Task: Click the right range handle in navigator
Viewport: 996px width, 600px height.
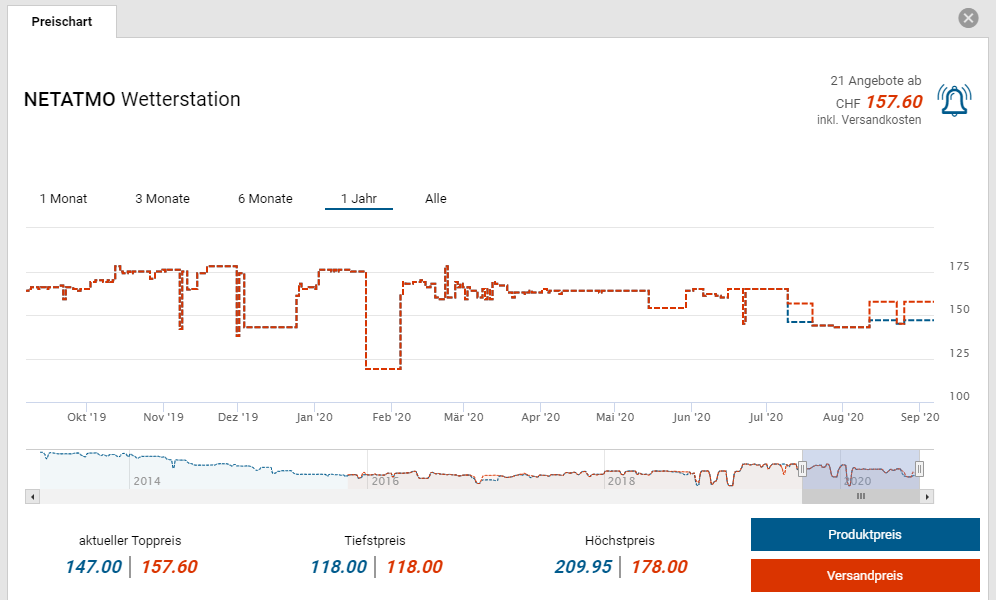Action: click(919, 468)
